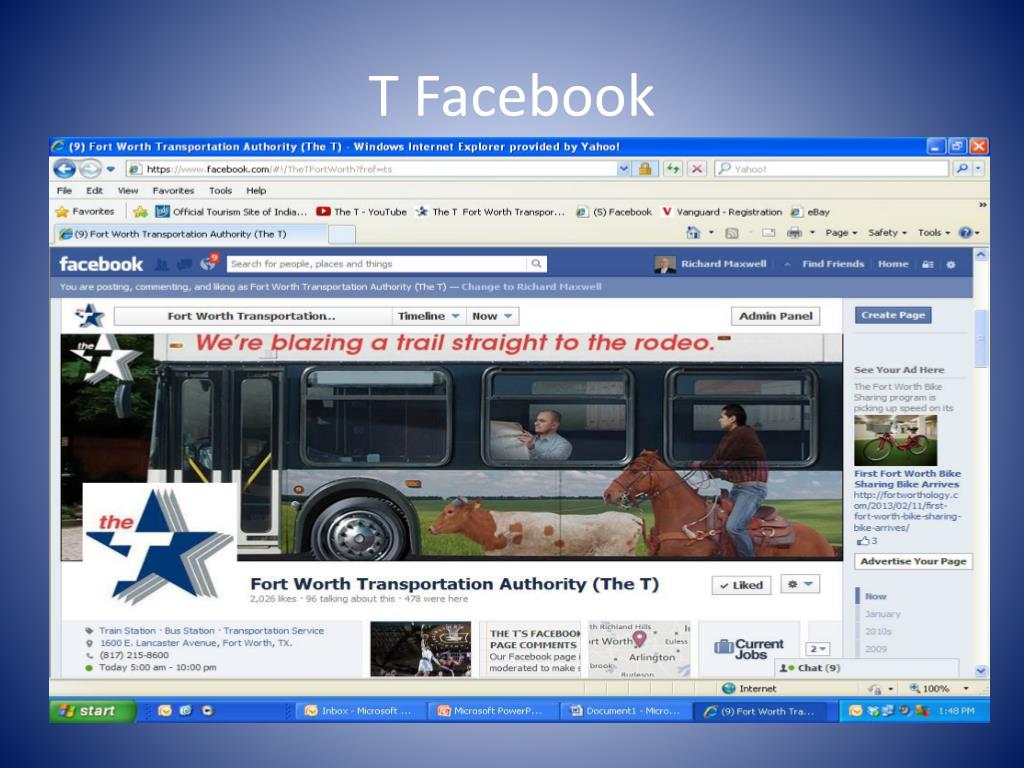Click the security lock icon in address bar
The width and height of the screenshot is (1024, 768).
click(x=645, y=169)
